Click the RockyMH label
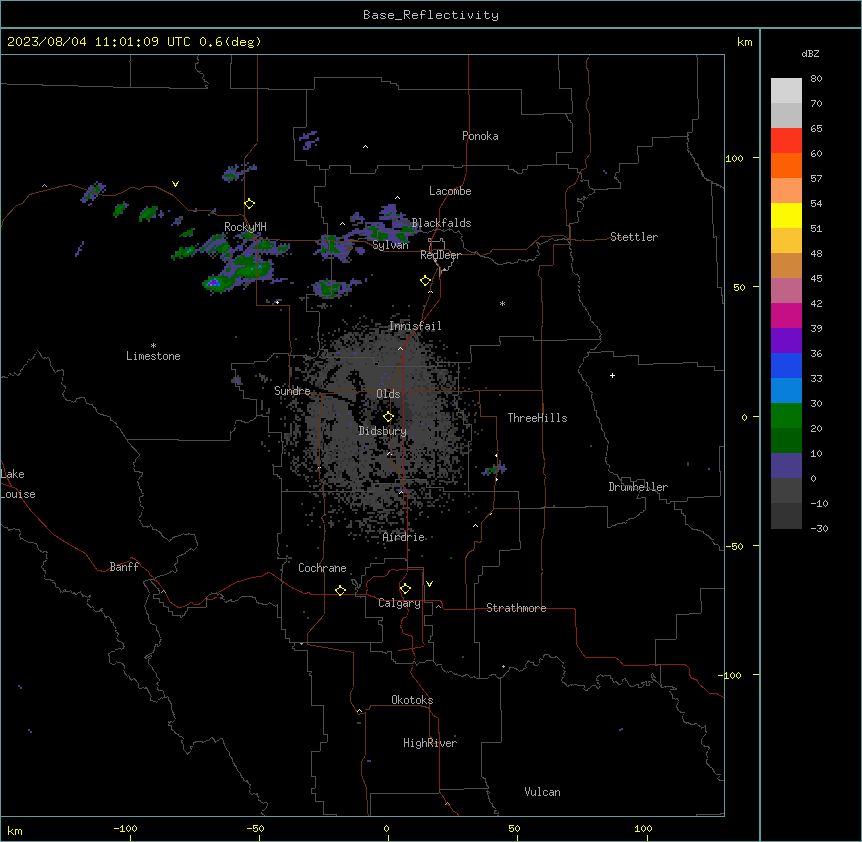The width and height of the screenshot is (862, 842). coord(245,227)
